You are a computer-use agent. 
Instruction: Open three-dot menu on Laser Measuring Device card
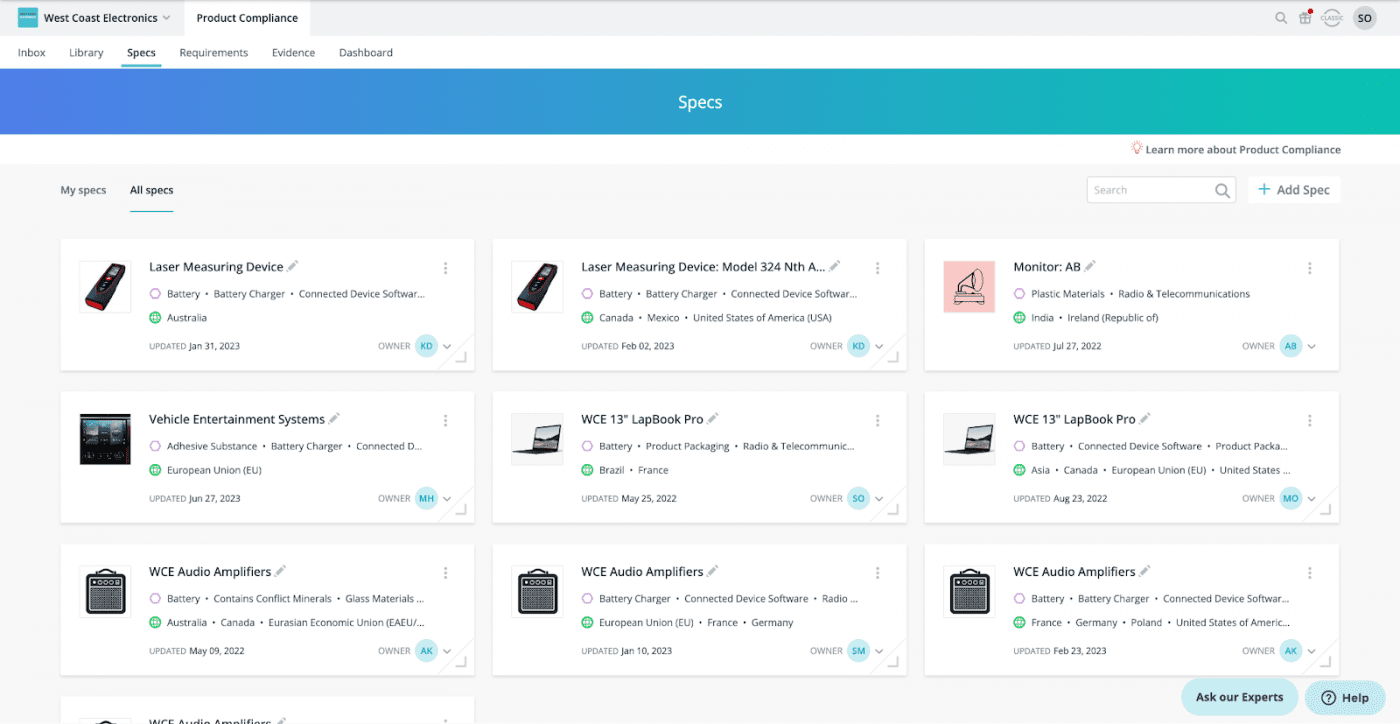[x=446, y=268]
